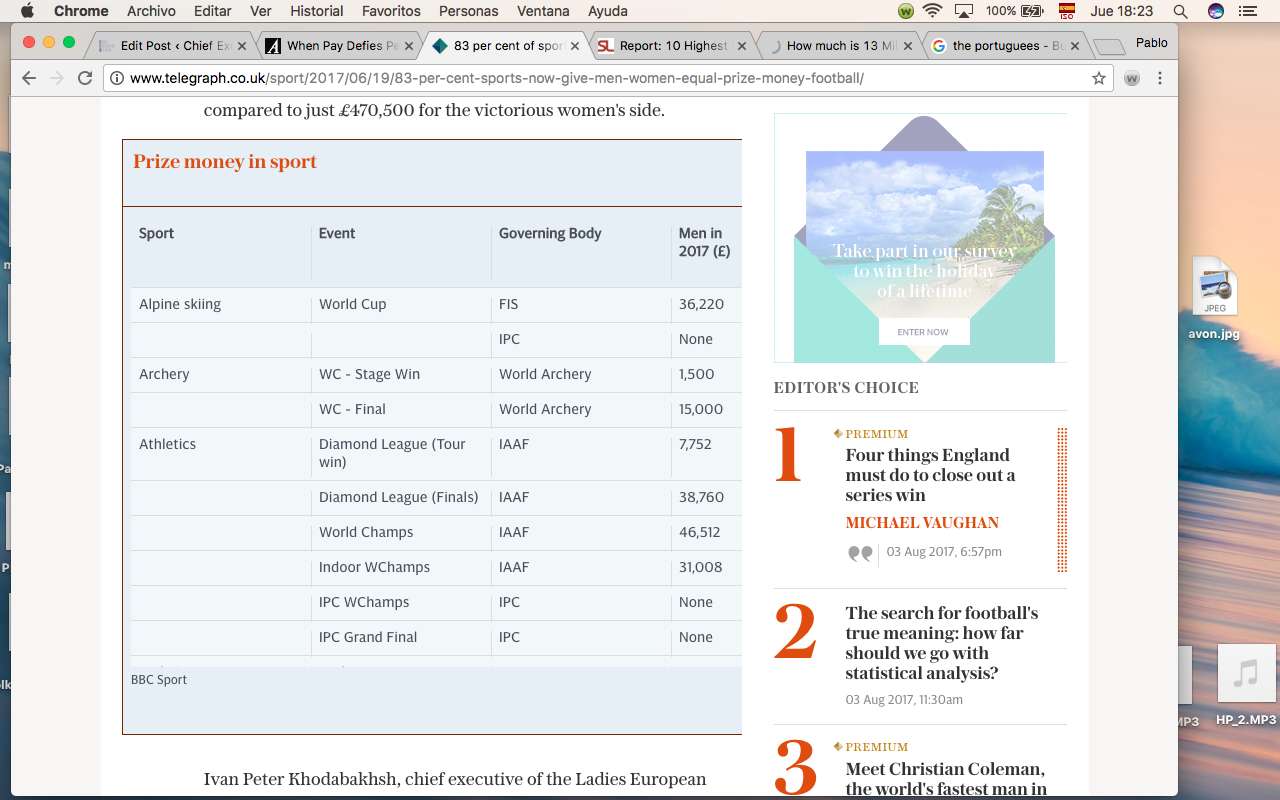Click the Sport column header
Viewport: 1280px width, 800px height.
coord(156,233)
